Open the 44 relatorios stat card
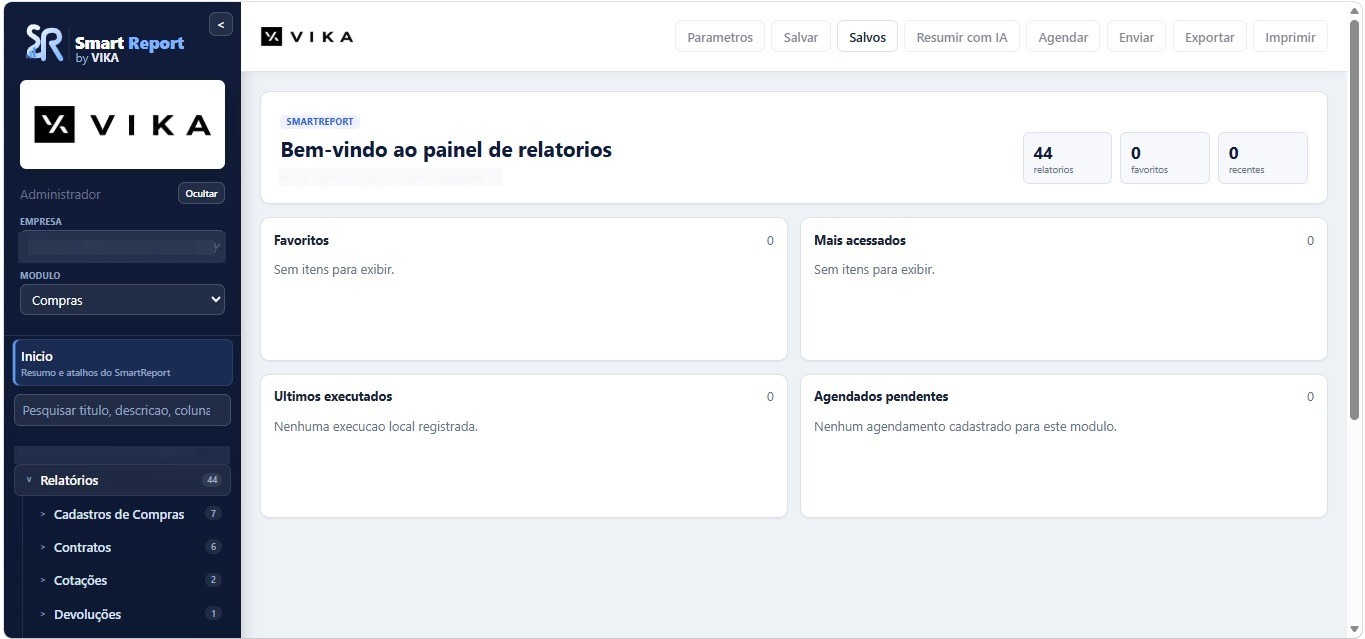 pyautogui.click(x=1067, y=158)
